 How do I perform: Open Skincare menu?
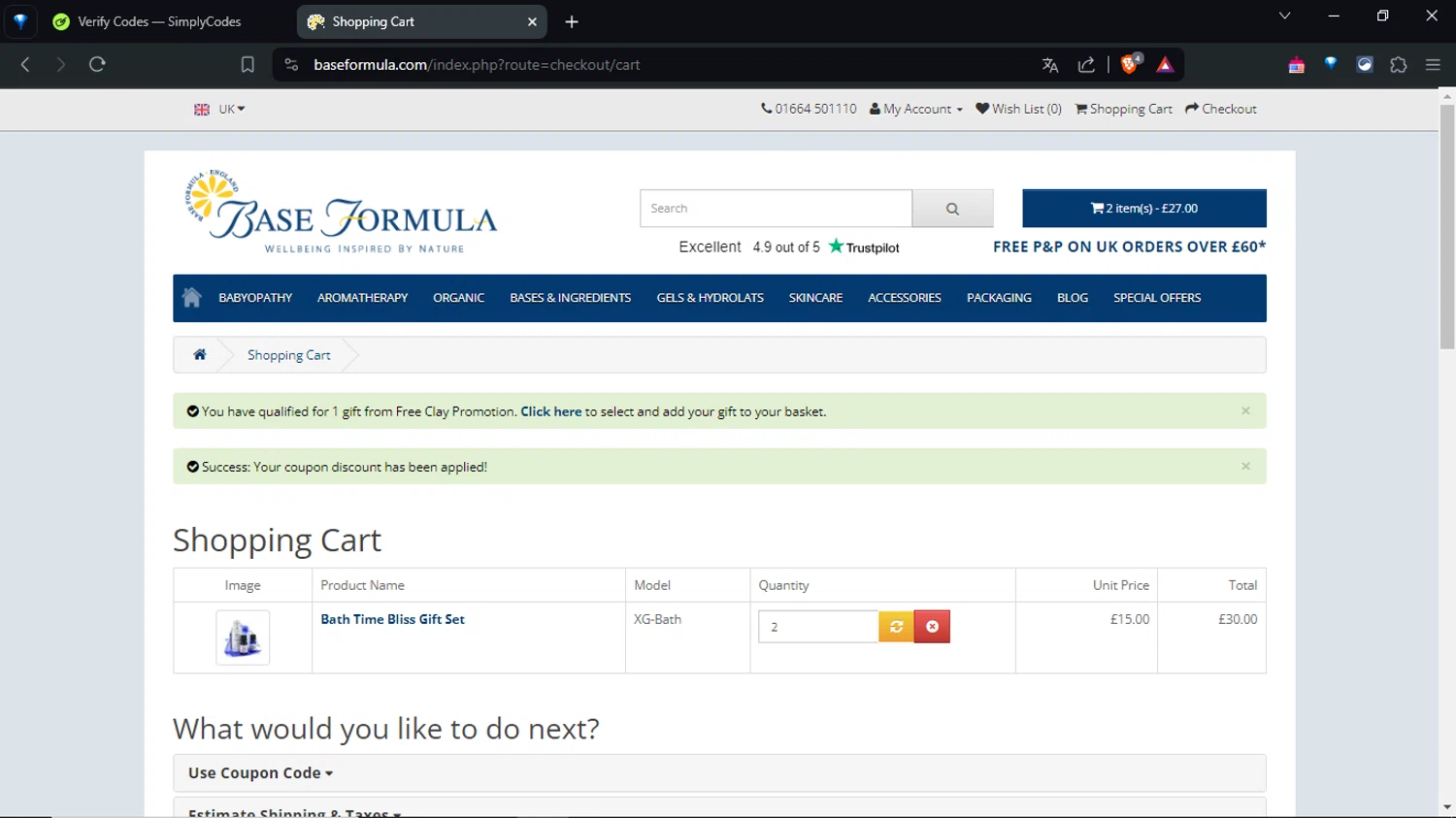[815, 298]
